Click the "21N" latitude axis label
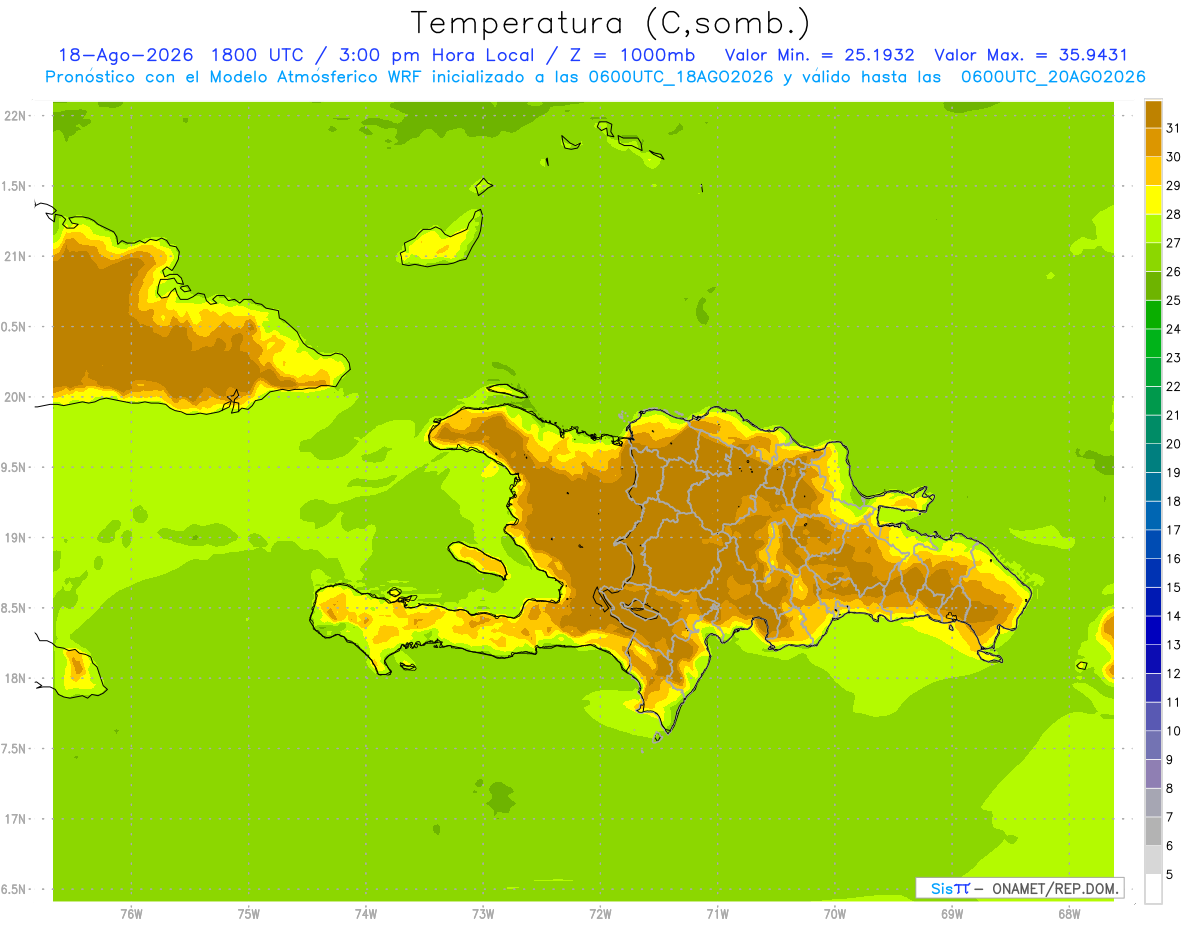This screenshot has height=927, width=1200. [15, 256]
